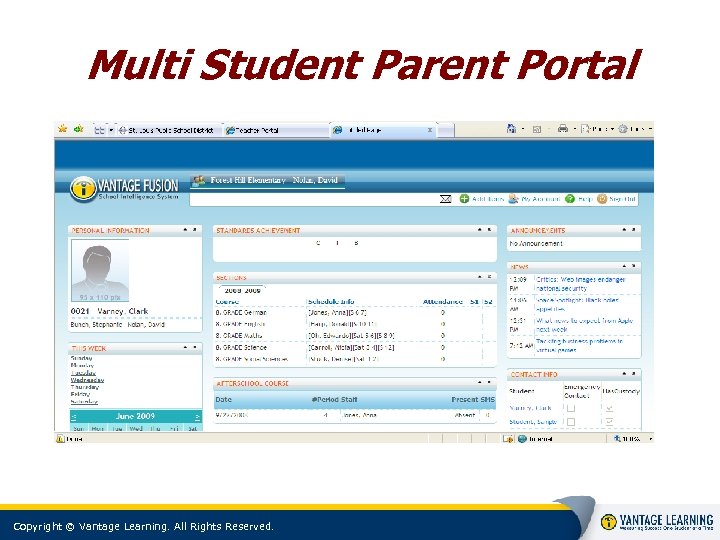Screen dimensions: 720x540
Task: Click the student photo placeholder
Action: (100, 270)
